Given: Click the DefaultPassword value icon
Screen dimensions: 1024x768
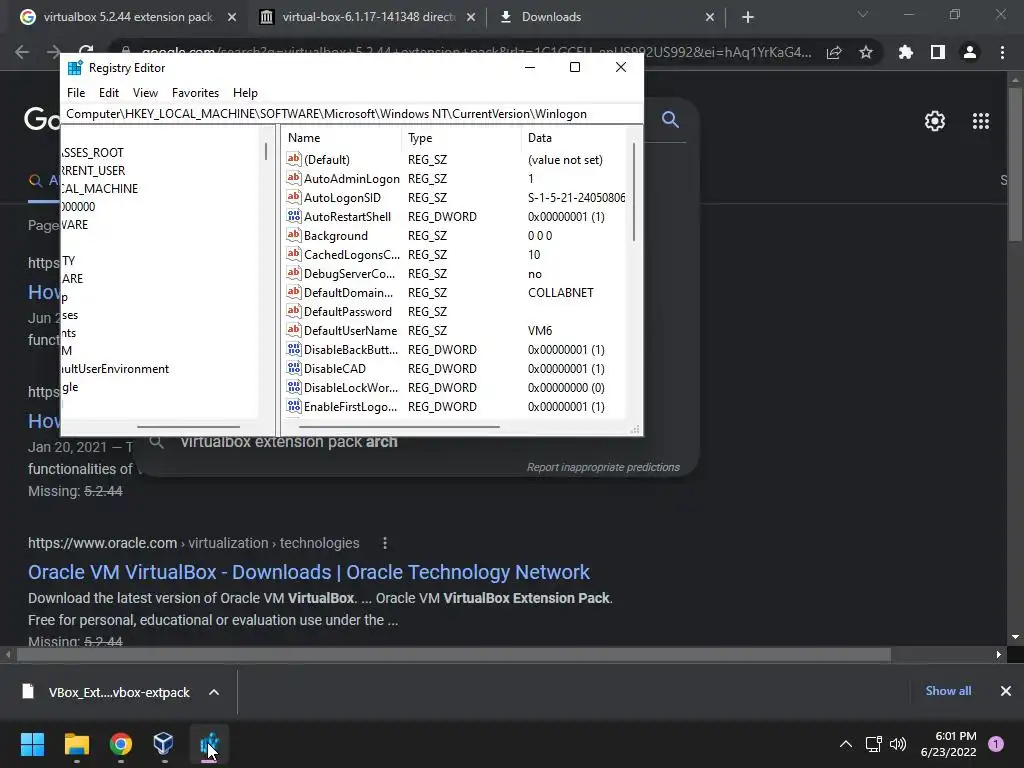Looking at the screenshot, I should coord(294,312).
